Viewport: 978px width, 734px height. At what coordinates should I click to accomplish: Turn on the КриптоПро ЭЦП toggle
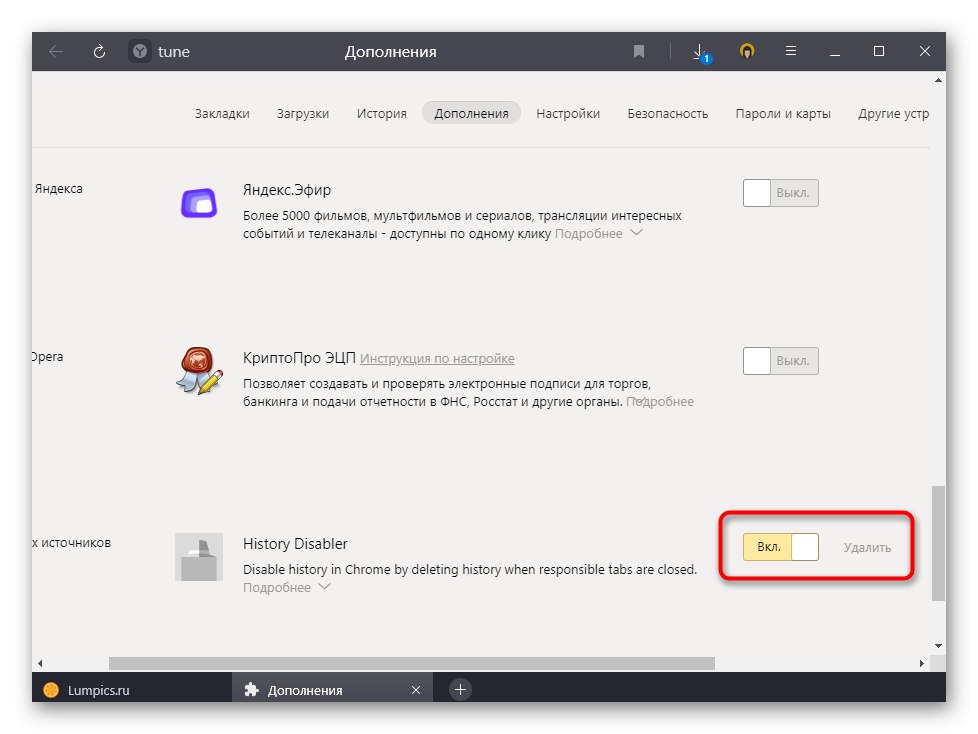(x=780, y=361)
